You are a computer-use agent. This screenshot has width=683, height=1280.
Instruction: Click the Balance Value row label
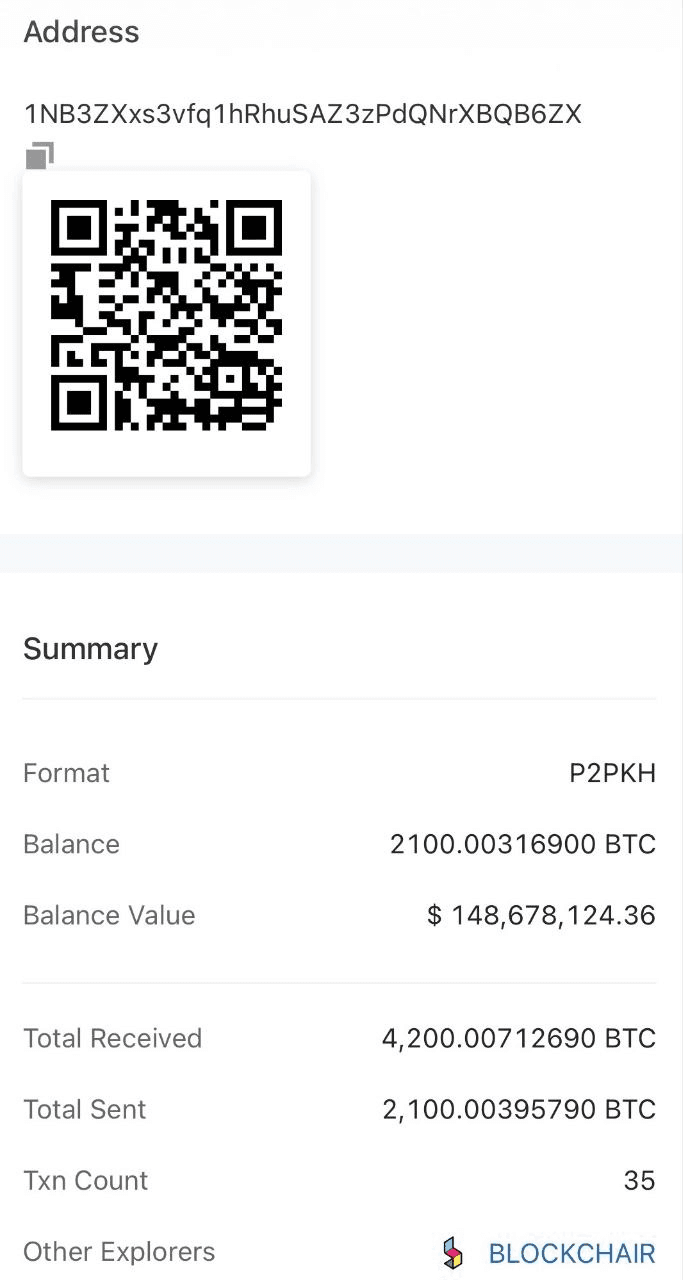109,915
